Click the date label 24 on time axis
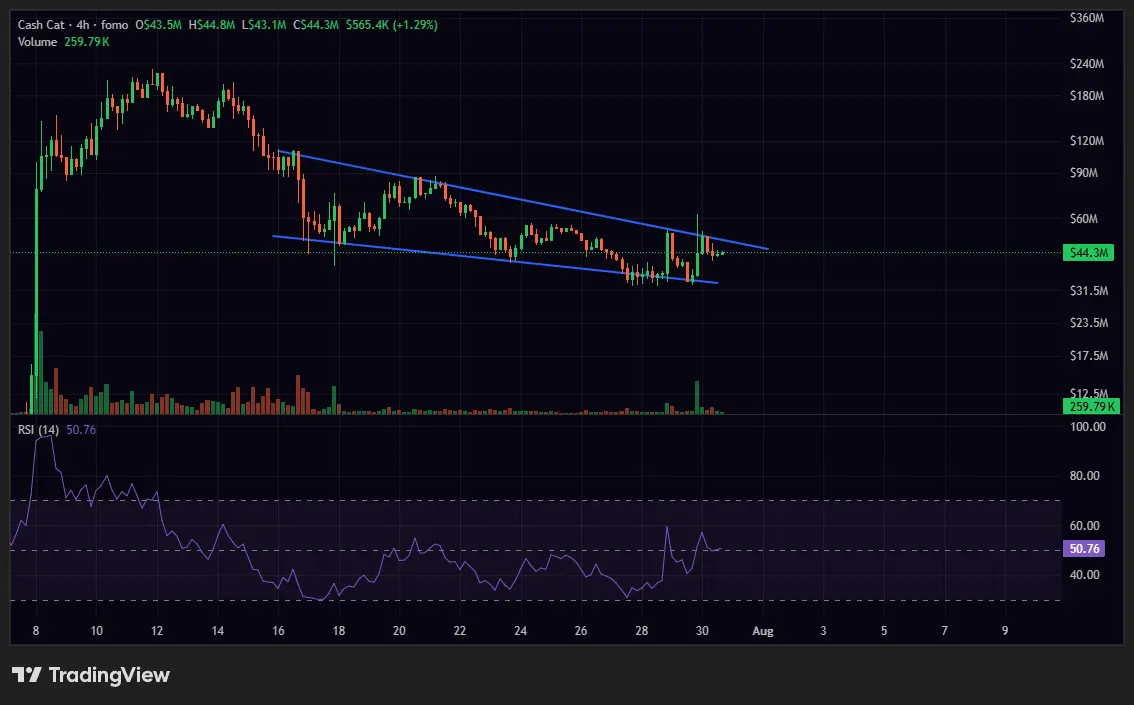 click(x=521, y=631)
